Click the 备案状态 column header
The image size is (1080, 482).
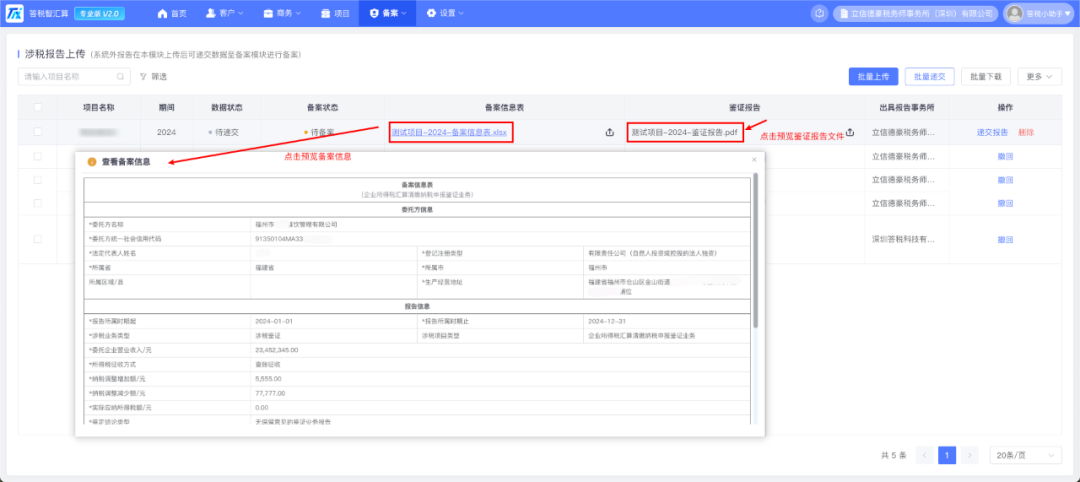322,107
